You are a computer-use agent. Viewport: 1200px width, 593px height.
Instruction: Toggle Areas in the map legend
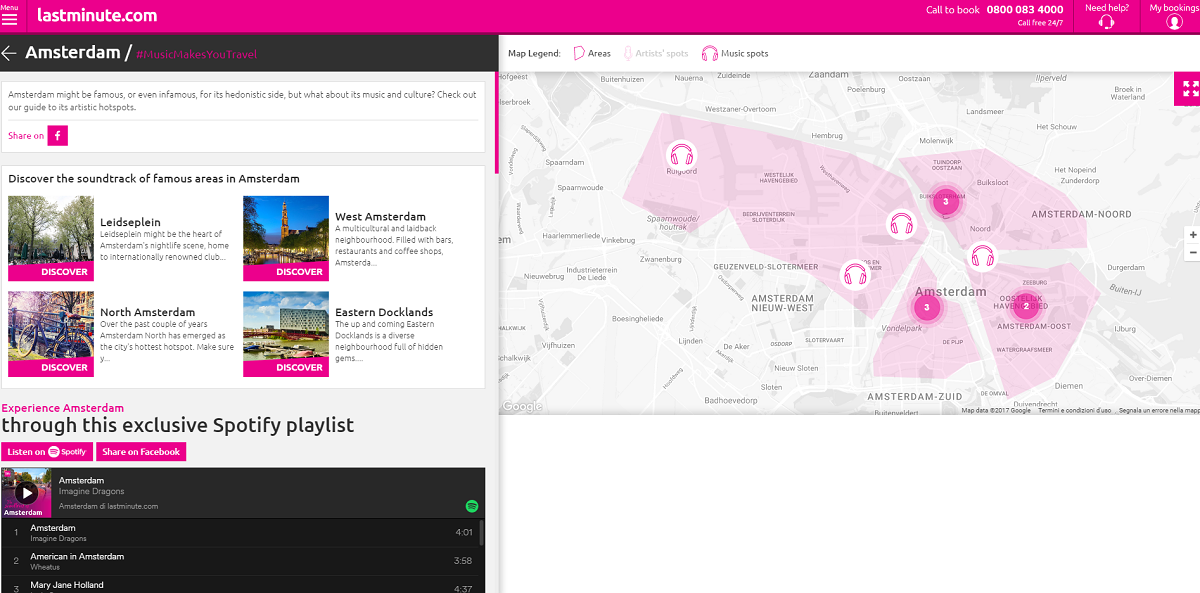(x=592, y=53)
